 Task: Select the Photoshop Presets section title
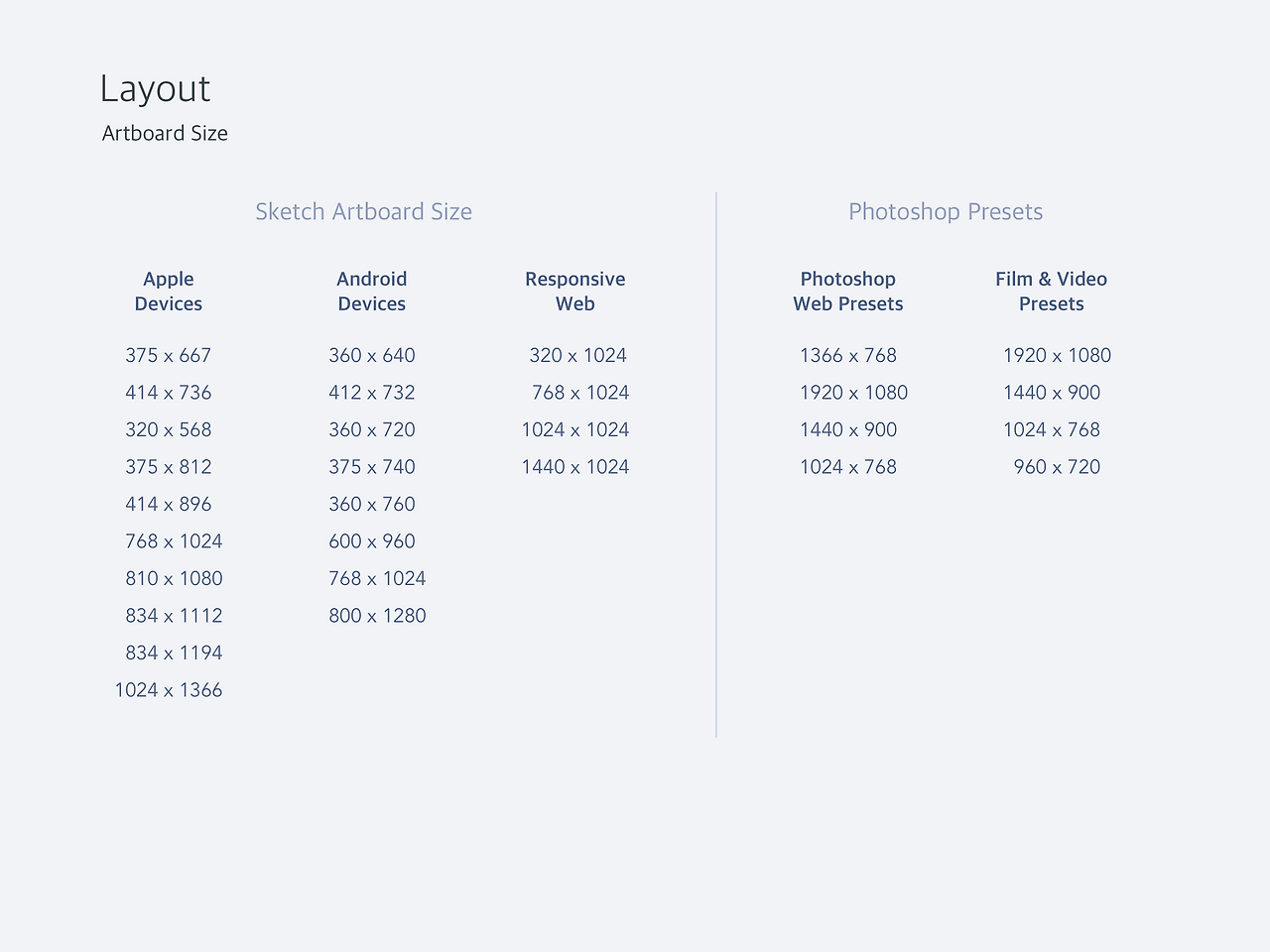945,211
